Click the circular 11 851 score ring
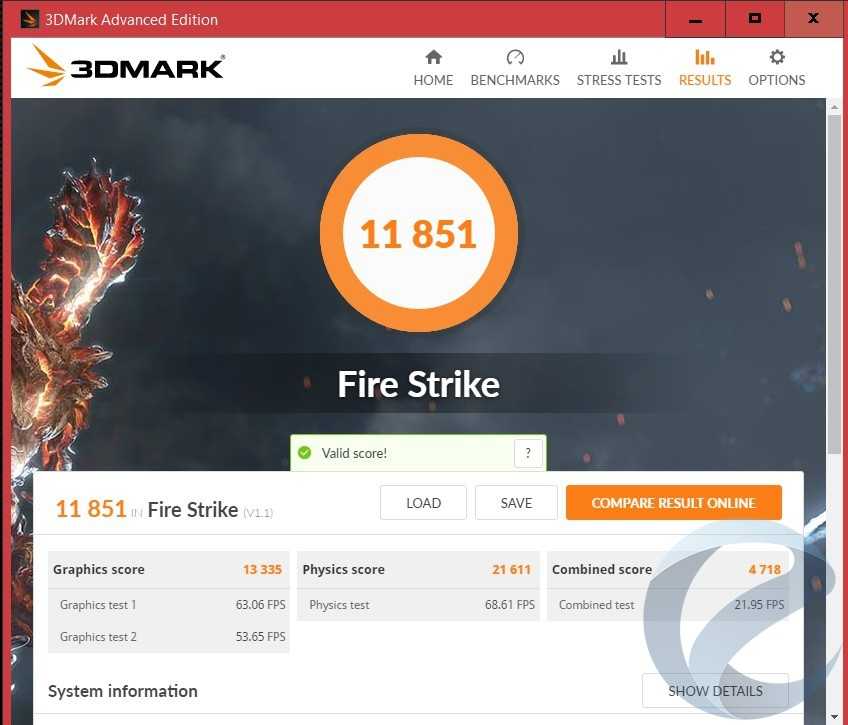848x725 pixels. (x=419, y=233)
